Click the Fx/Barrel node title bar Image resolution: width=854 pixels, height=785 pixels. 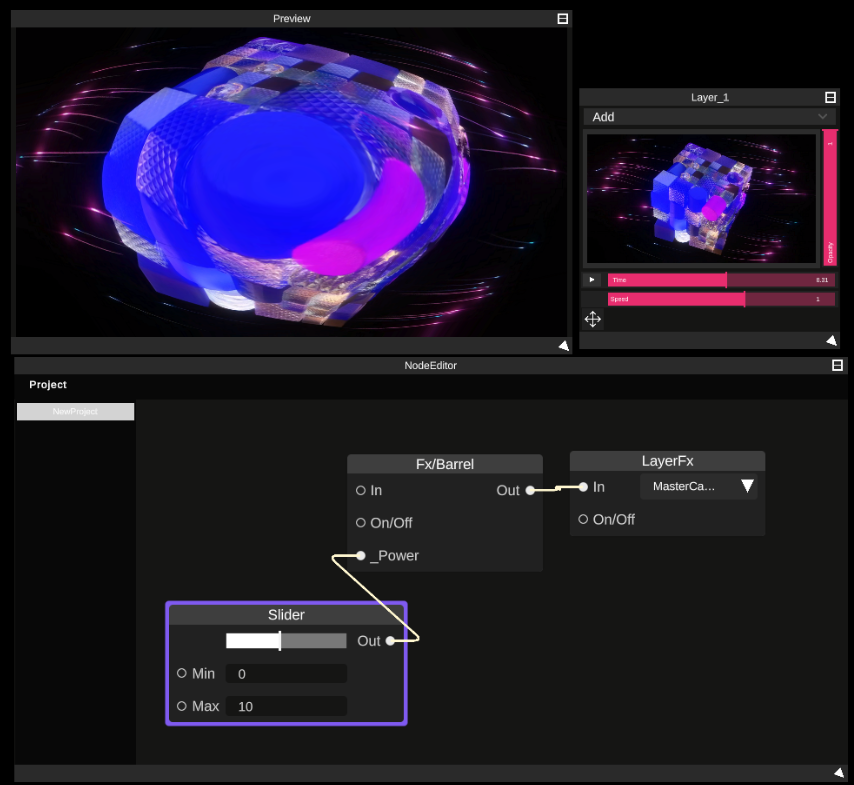tap(444, 464)
